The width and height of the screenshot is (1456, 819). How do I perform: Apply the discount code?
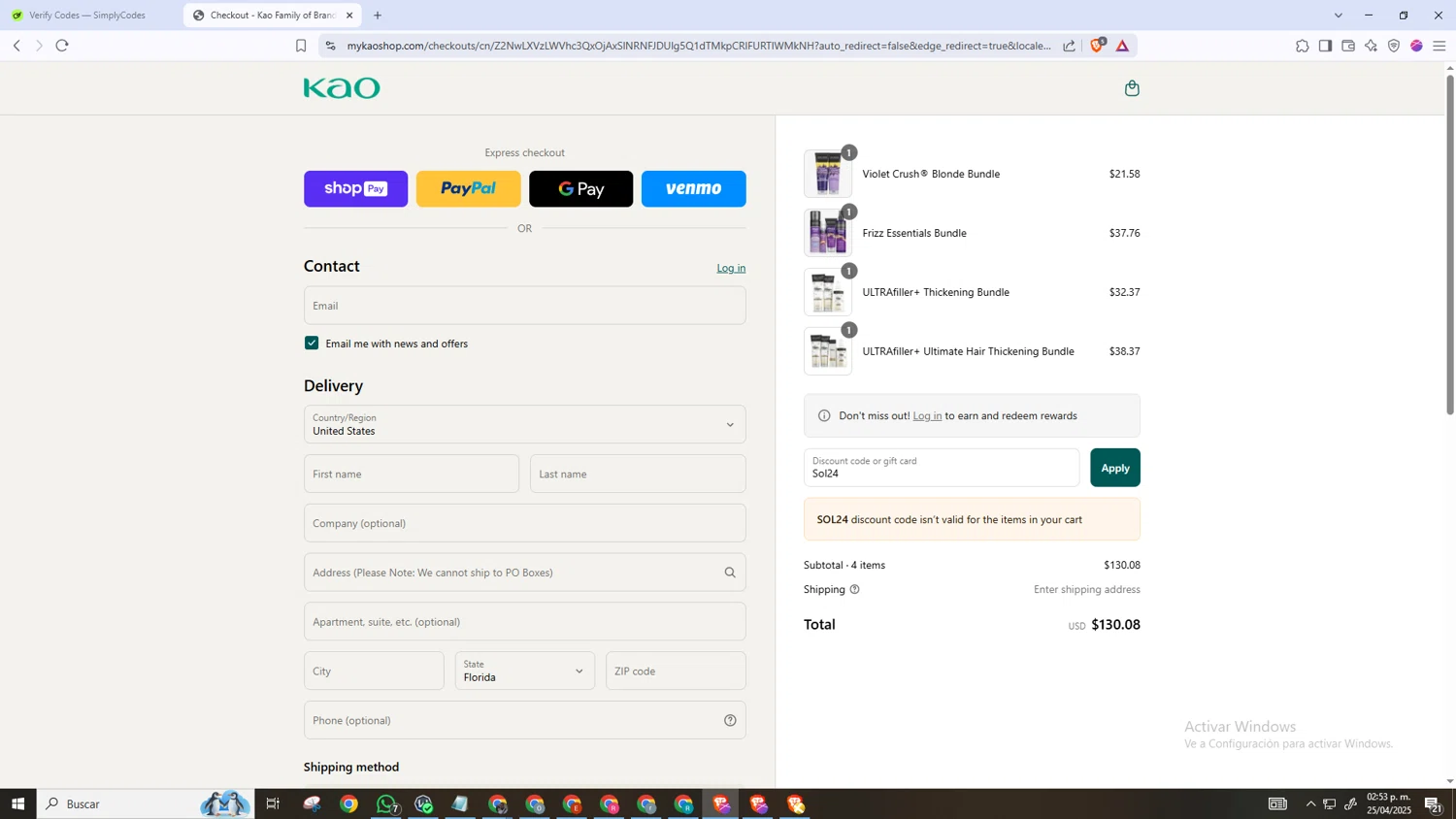pyautogui.click(x=1115, y=468)
